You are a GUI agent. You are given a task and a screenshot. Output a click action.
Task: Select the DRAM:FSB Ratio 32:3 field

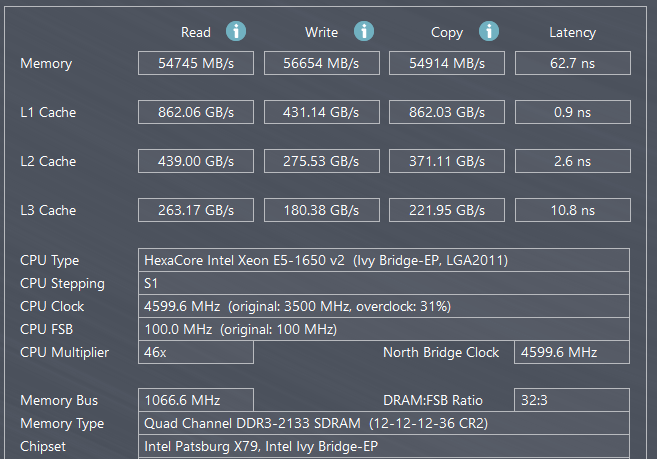[572, 400]
